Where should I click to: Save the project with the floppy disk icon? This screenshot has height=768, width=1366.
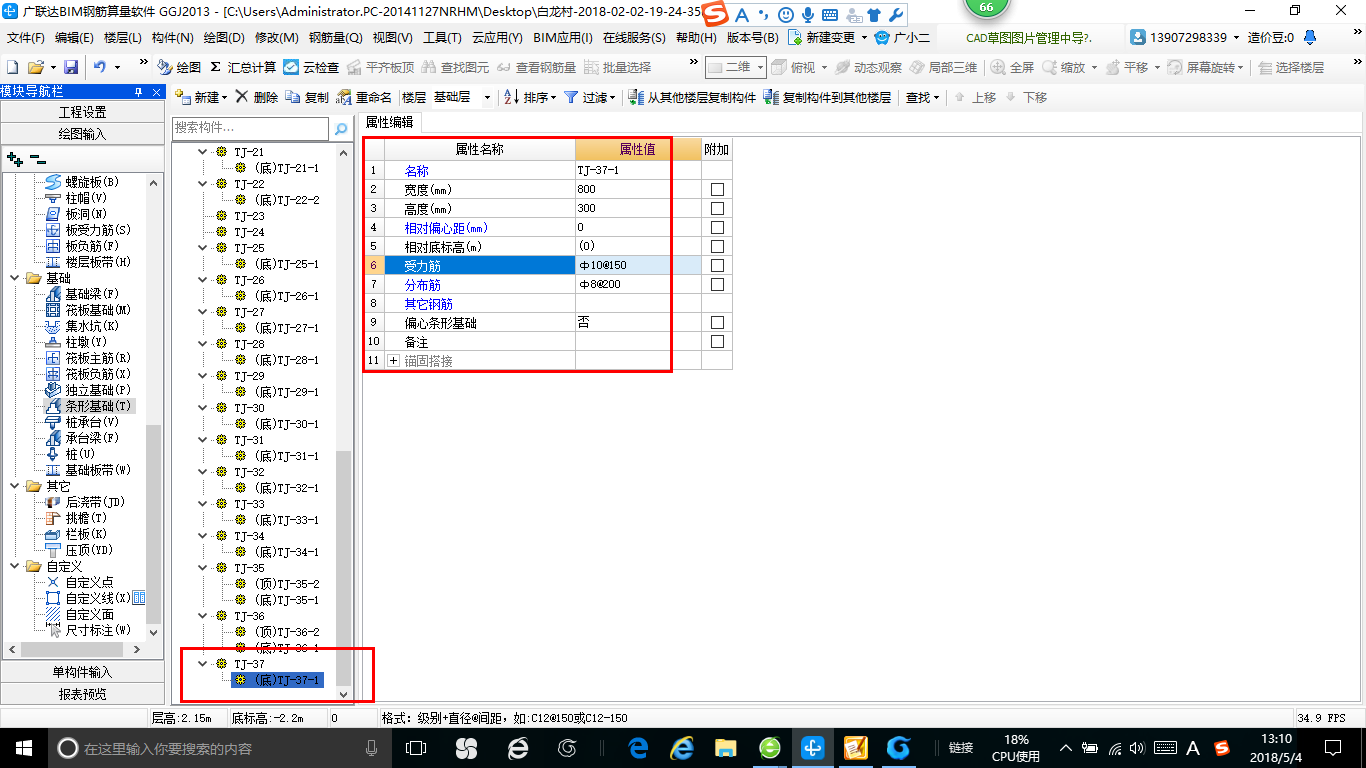point(71,67)
